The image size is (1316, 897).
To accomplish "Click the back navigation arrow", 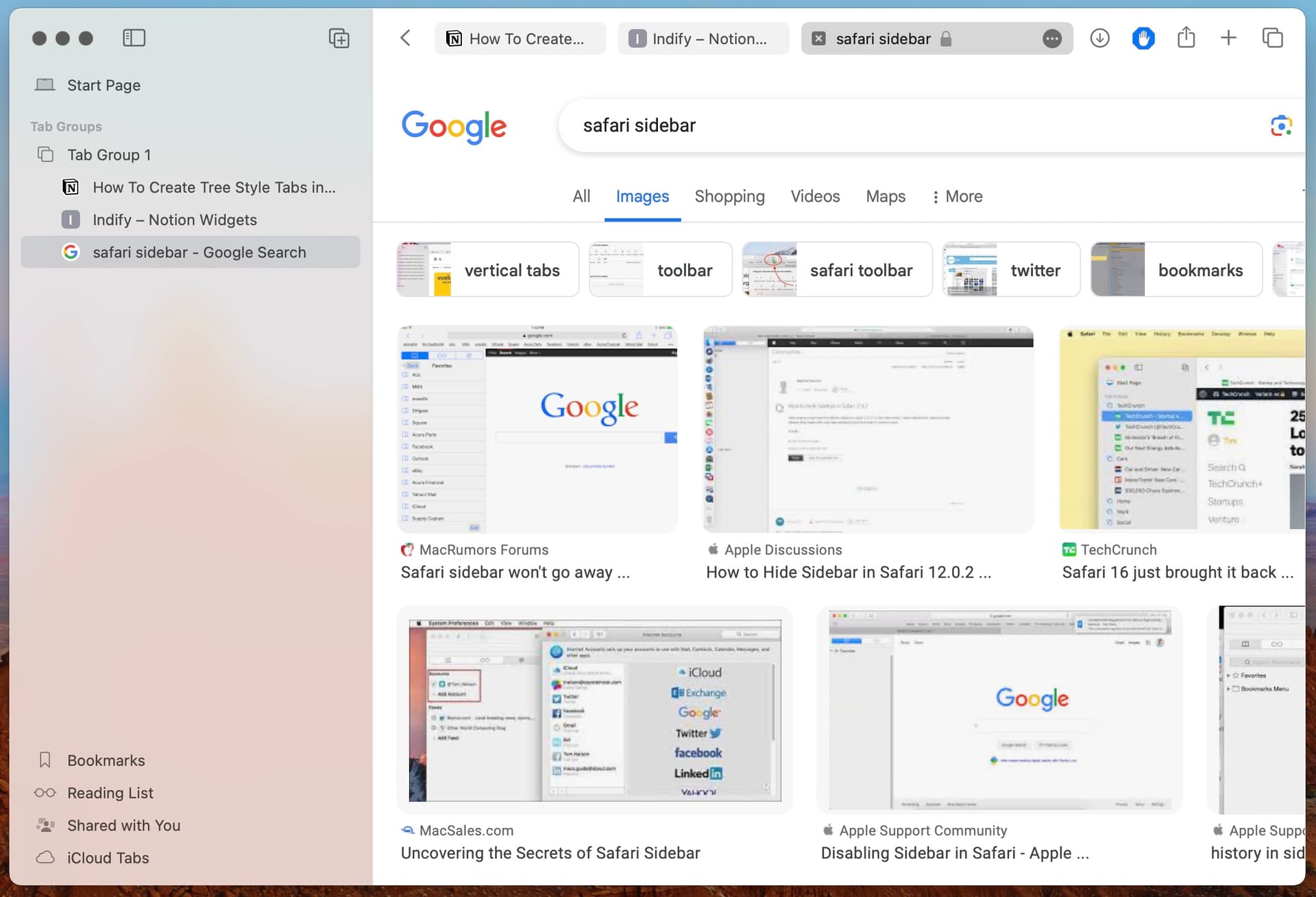I will click(405, 38).
